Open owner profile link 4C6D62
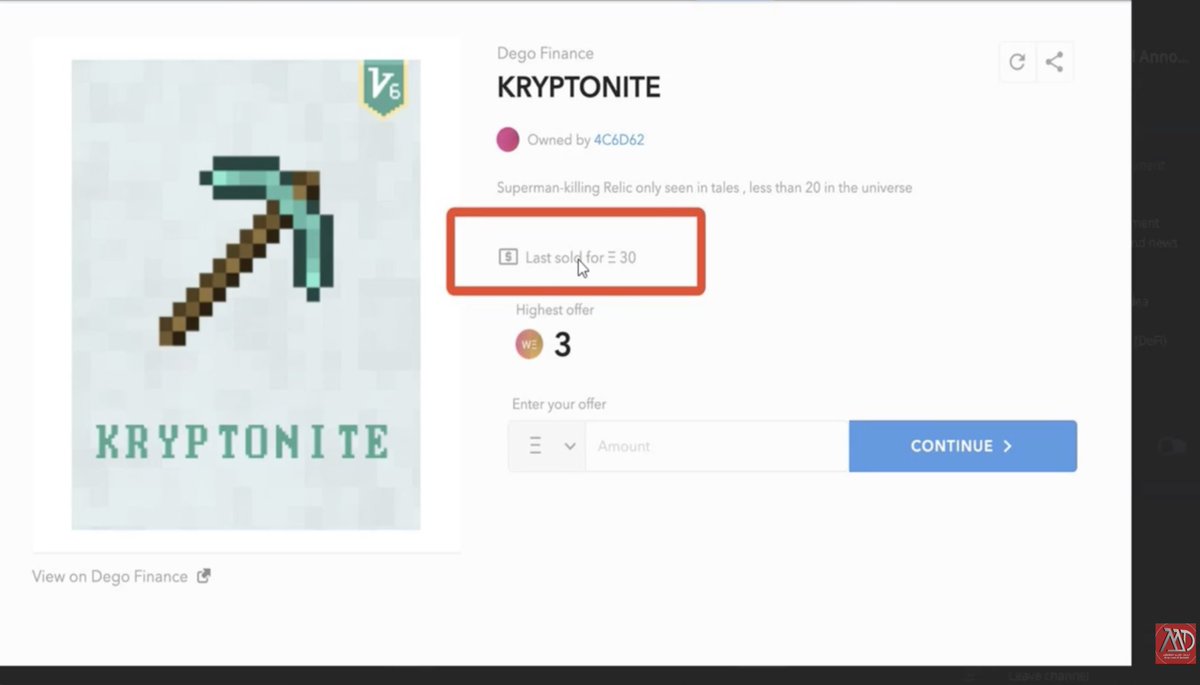This screenshot has height=685, width=1200. pos(619,140)
